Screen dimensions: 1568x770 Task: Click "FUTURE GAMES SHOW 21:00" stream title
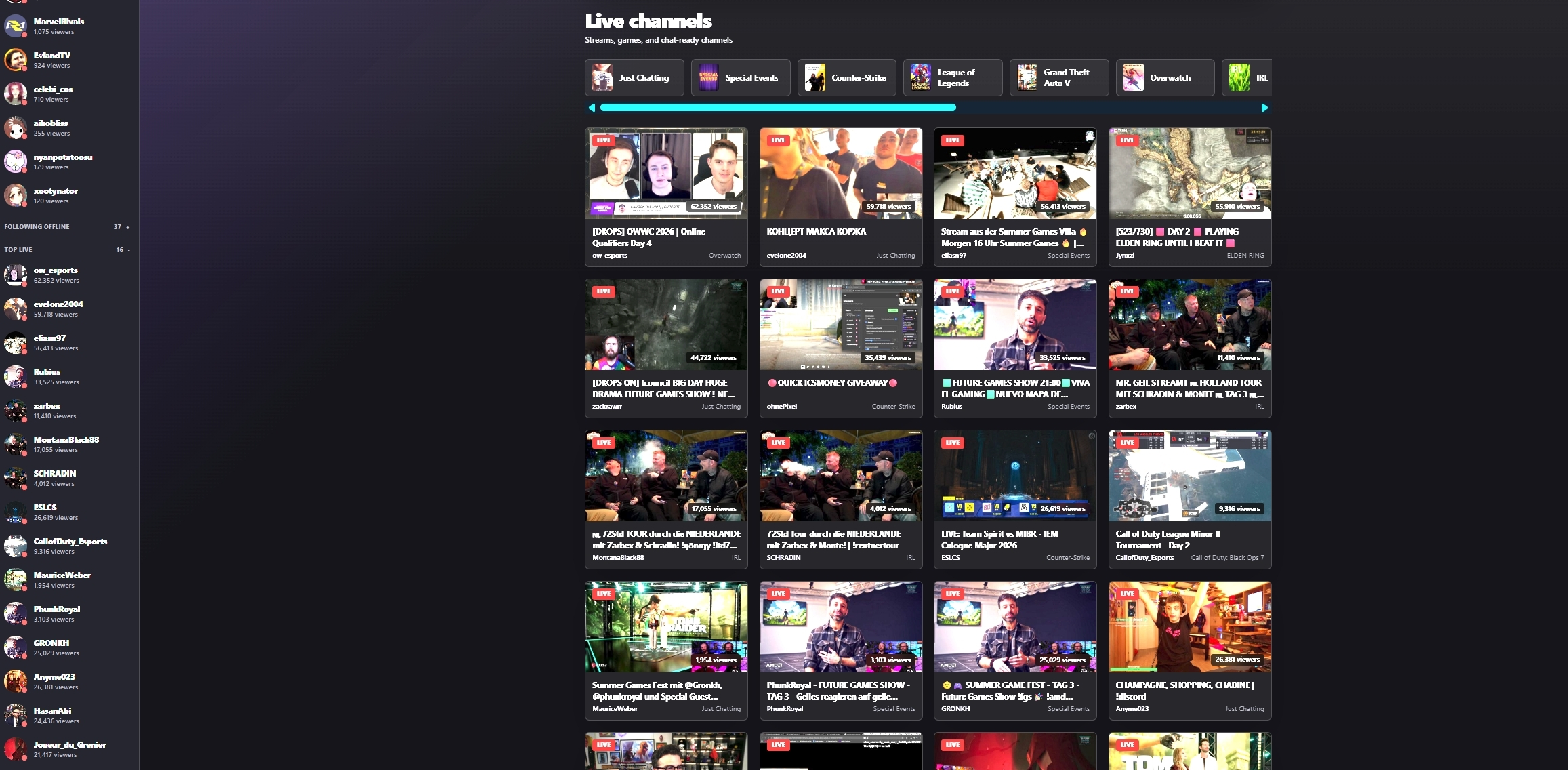pyautogui.click(x=1015, y=388)
